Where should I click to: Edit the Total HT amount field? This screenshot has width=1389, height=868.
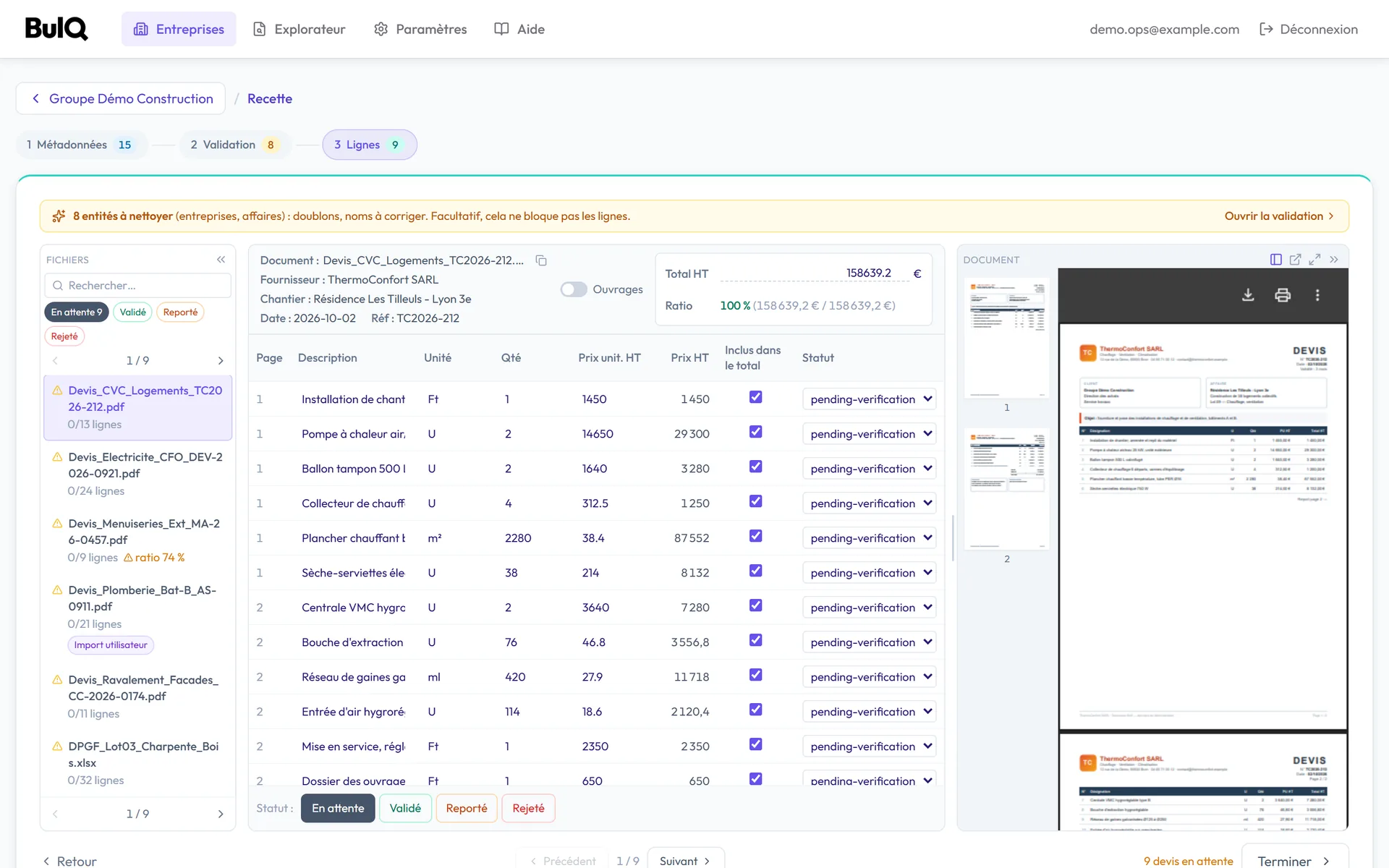(x=815, y=273)
